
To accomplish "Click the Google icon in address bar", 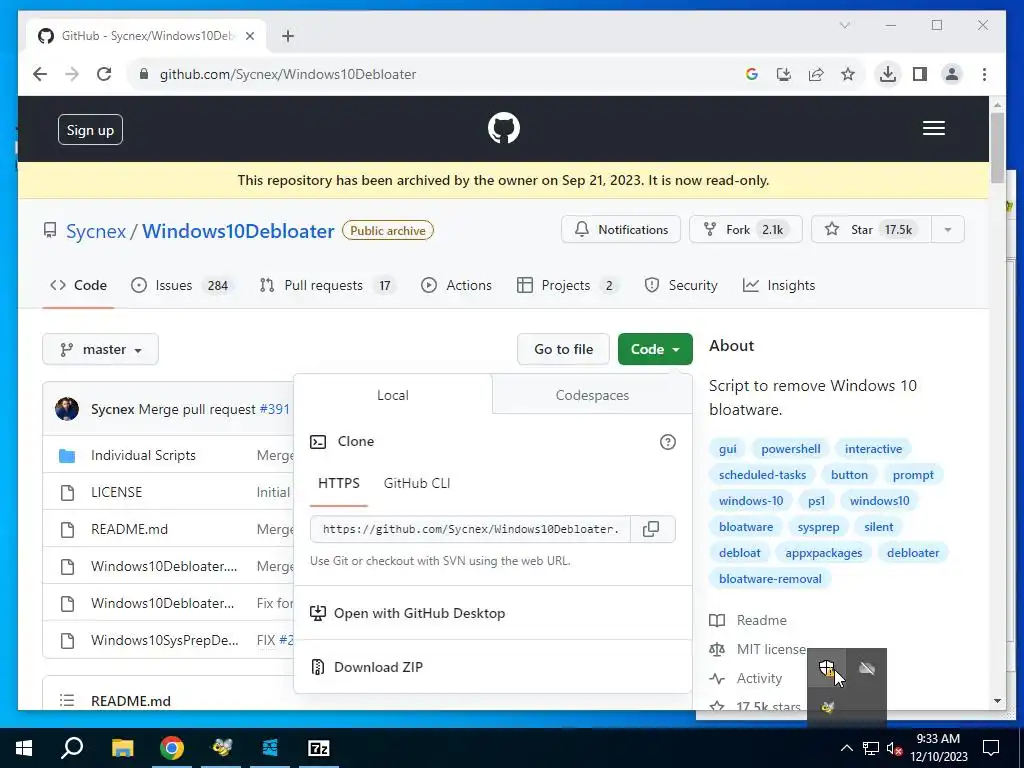I will (752, 74).
